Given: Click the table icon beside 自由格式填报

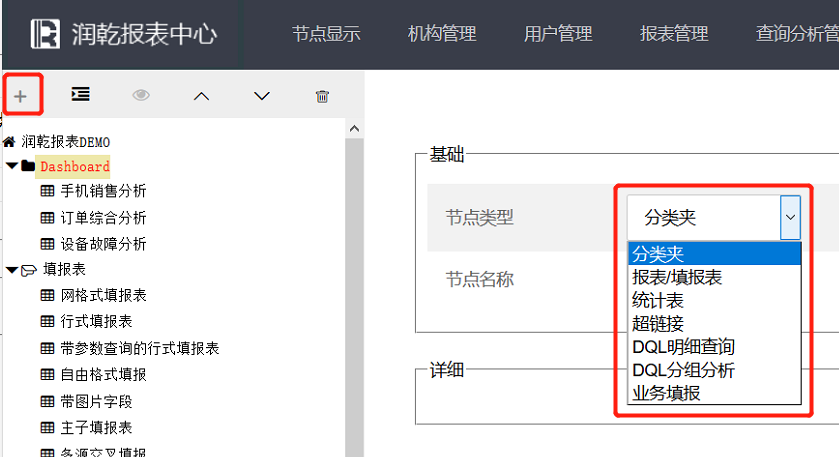Looking at the screenshot, I should 47,374.
